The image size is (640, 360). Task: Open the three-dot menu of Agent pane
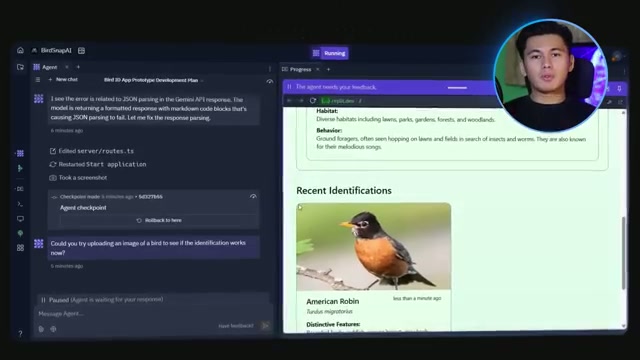[270, 69]
